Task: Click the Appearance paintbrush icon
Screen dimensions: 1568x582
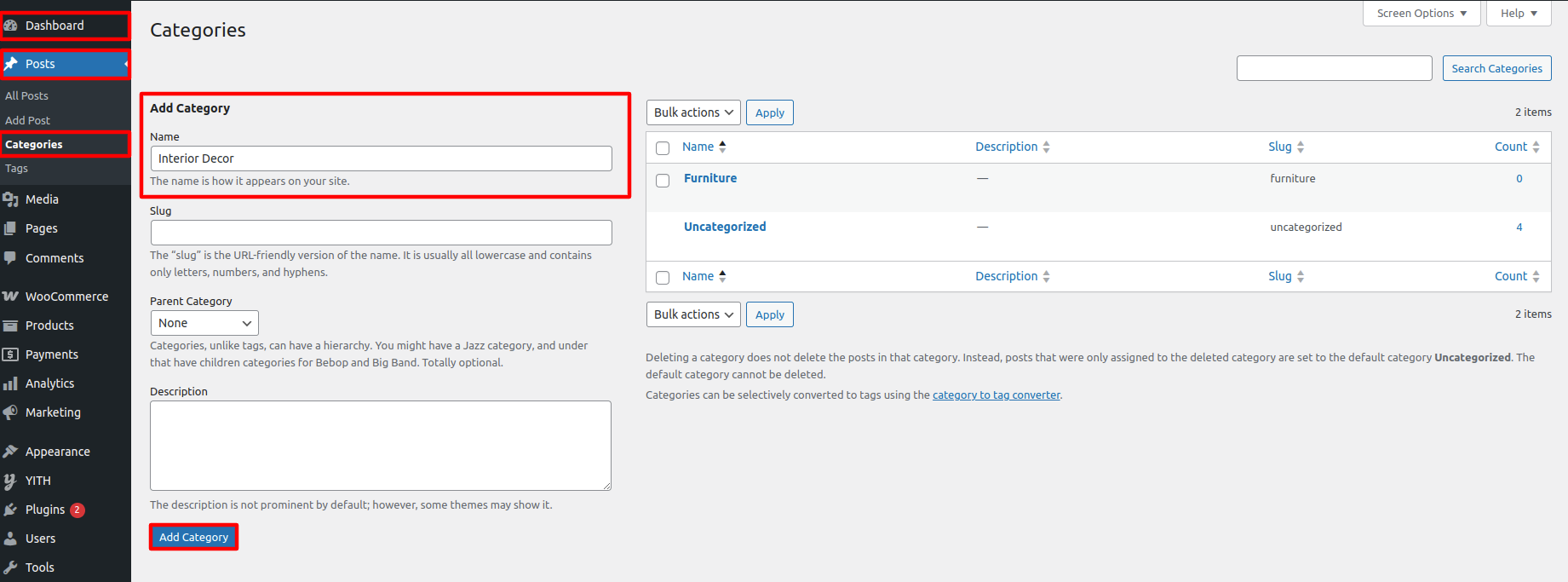Action: [x=11, y=452]
